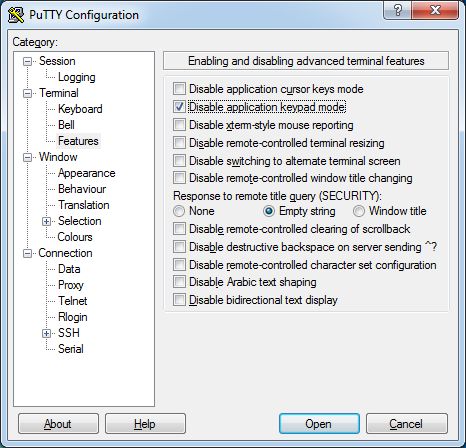The height and width of the screenshot is (448, 466).
Task: Click the Response to remote title query label
Action: pos(277,196)
